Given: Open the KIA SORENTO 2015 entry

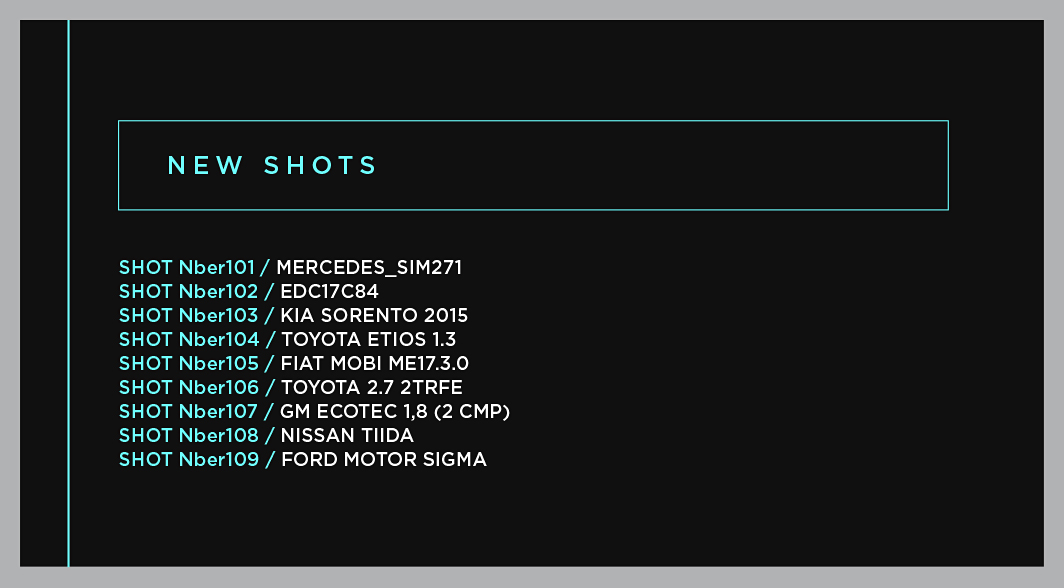Looking at the screenshot, I should coord(374,315).
